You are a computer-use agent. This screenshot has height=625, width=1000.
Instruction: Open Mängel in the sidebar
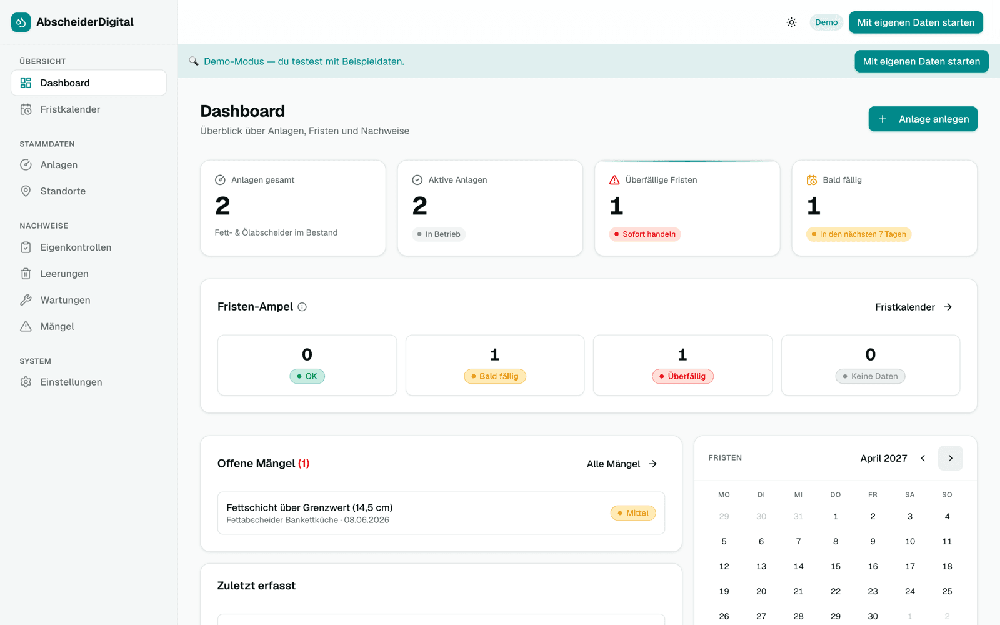pos(89,327)
